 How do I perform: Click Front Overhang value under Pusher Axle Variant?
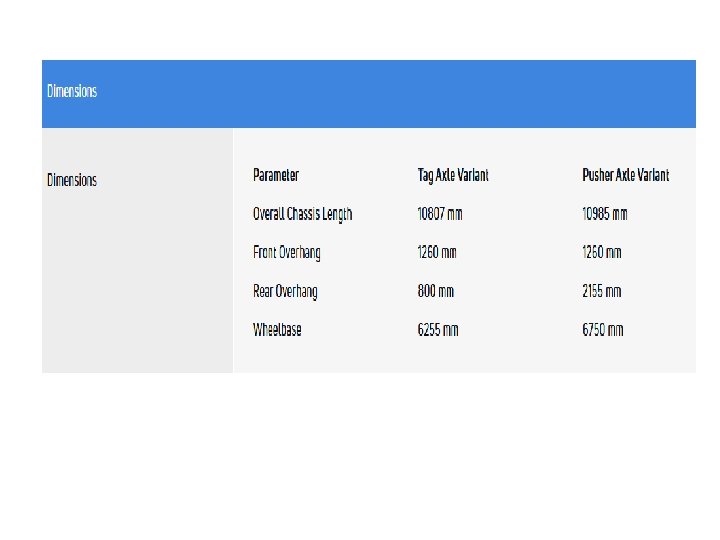coord(602,253)
